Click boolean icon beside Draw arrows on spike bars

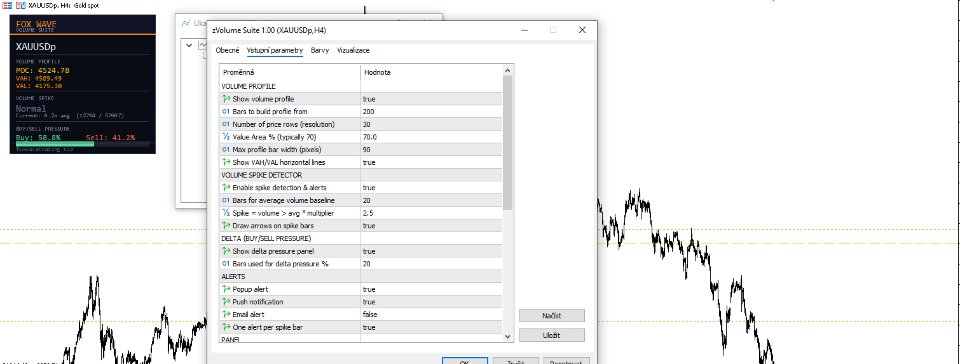click(226, 226)
